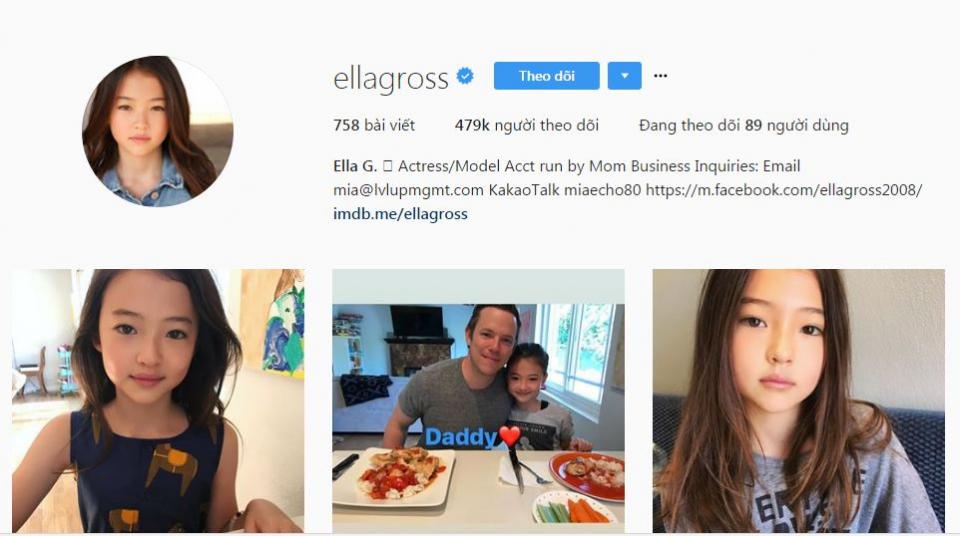This screenshot has height=536, width=960.
Task: Click the blue Daddy text sticker
Action: tap(461, 437)
